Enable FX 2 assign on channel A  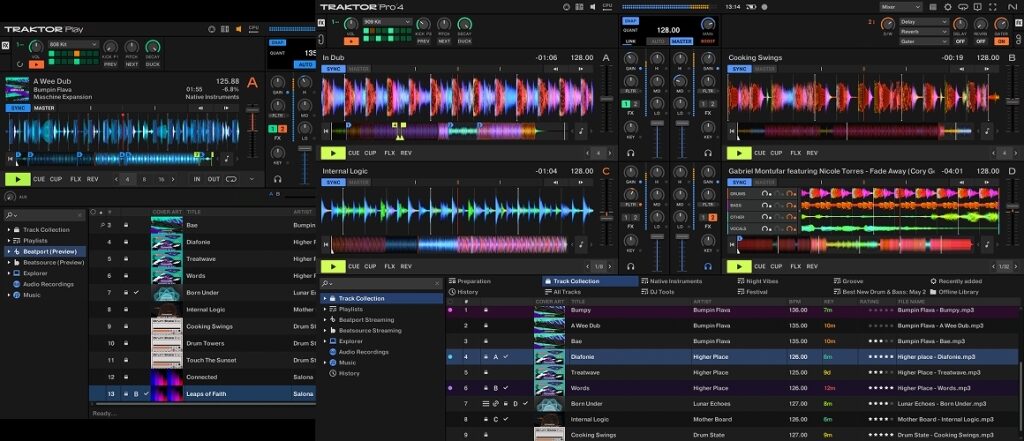click(635, 104)
